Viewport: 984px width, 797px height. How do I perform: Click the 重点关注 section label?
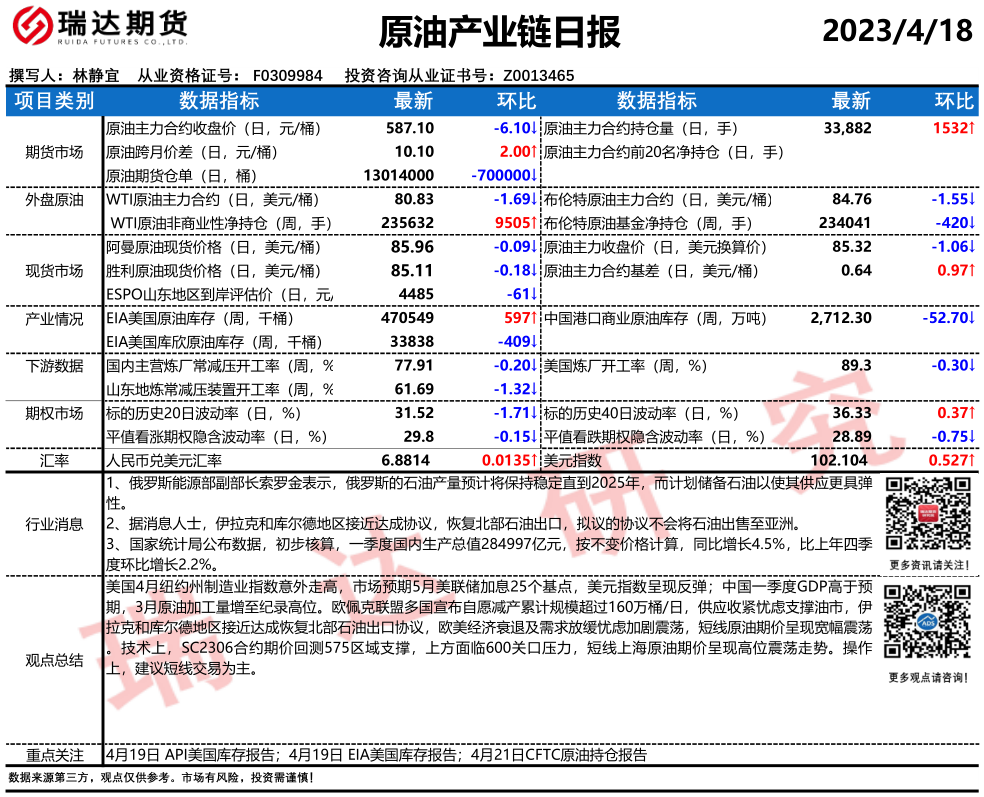point(54,755)
